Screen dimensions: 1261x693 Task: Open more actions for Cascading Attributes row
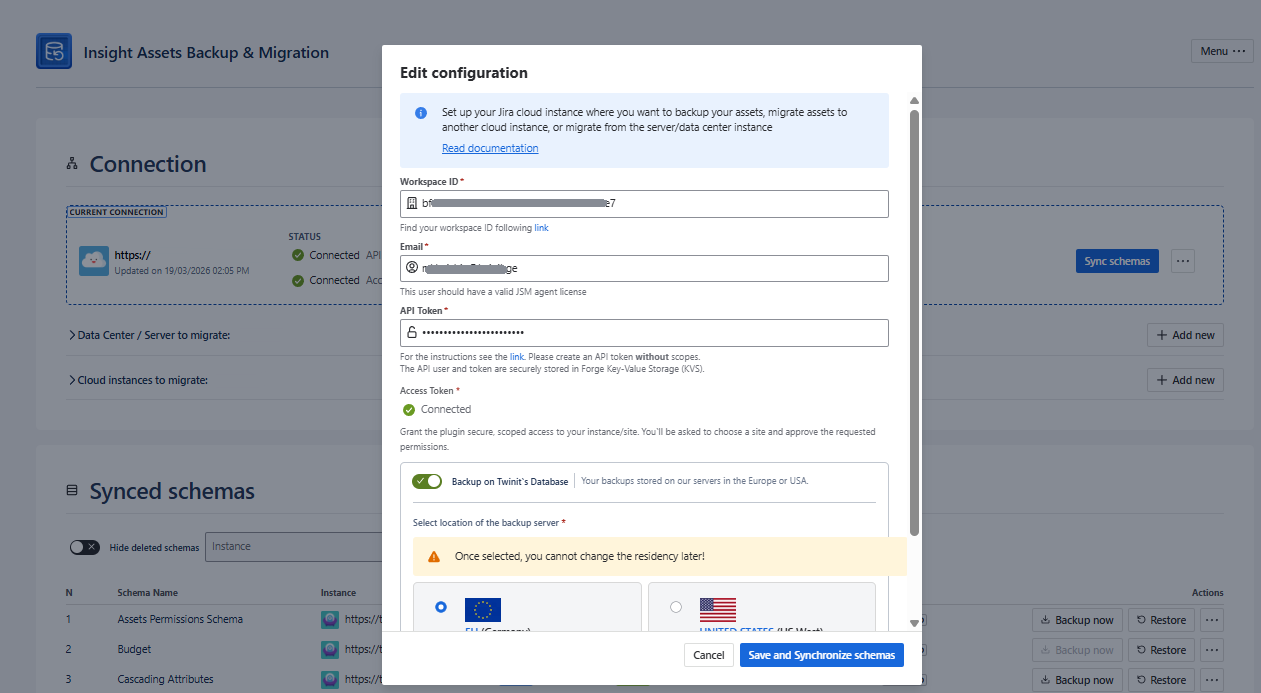(x=1212, y=680)
